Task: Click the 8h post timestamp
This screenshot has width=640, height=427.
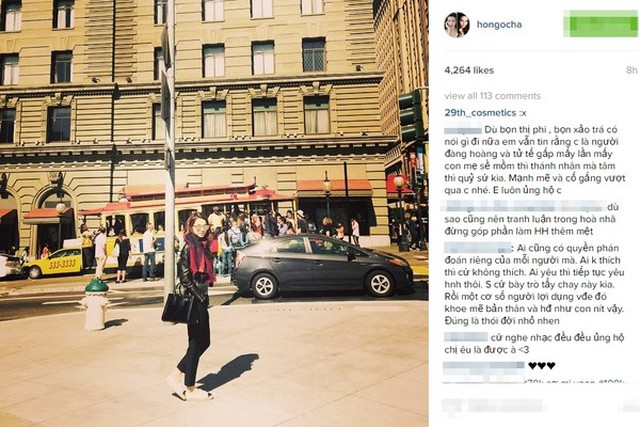Action: [x=631, y=70]
